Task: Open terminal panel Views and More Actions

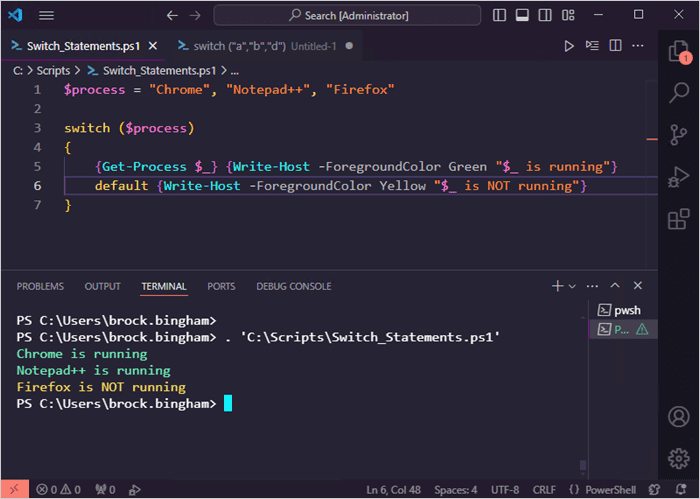Action: [x=592, y=286]
